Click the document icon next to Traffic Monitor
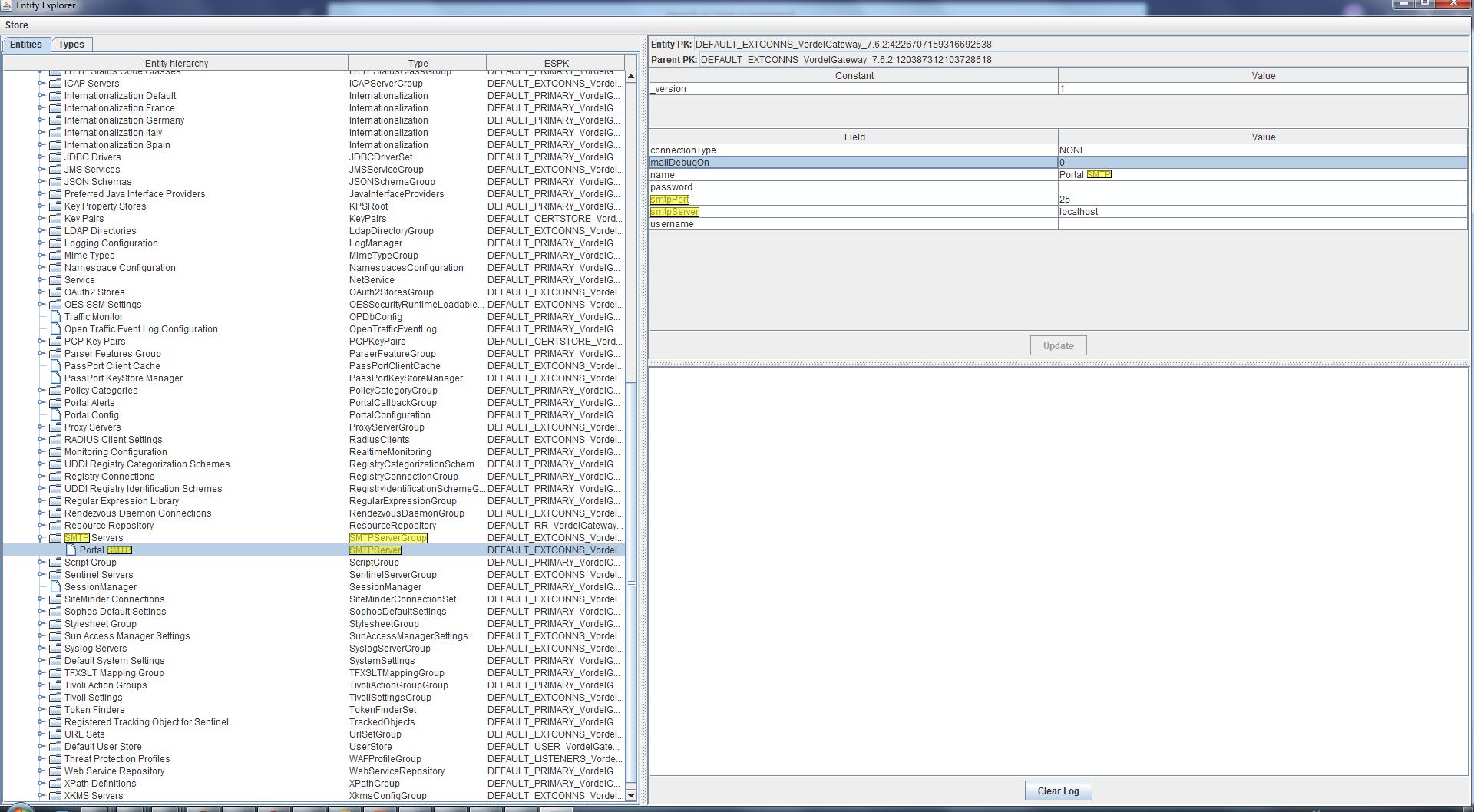 55,317
